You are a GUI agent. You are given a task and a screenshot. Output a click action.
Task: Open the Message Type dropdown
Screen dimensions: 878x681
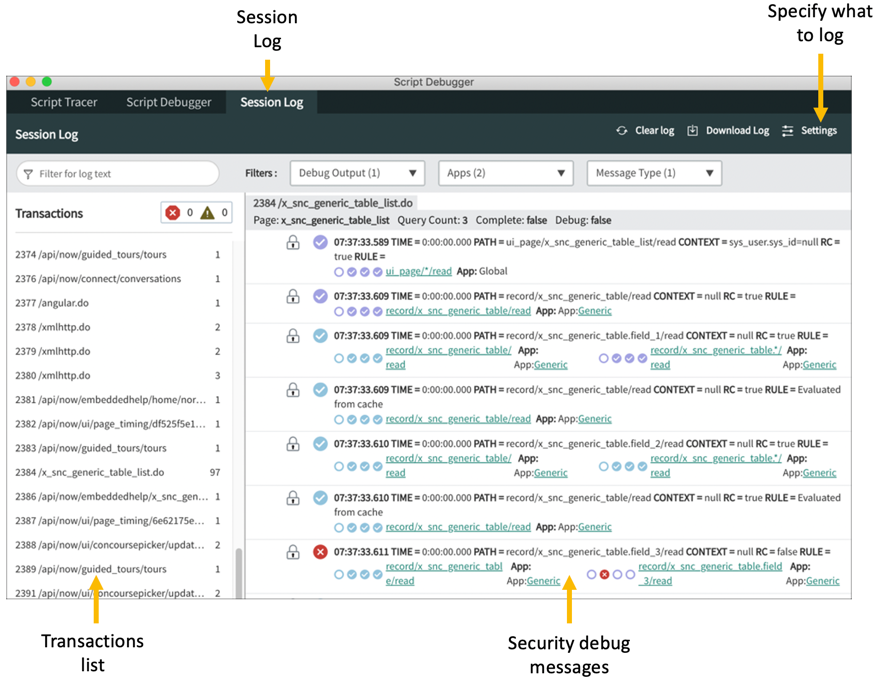(x=653, y=172)
